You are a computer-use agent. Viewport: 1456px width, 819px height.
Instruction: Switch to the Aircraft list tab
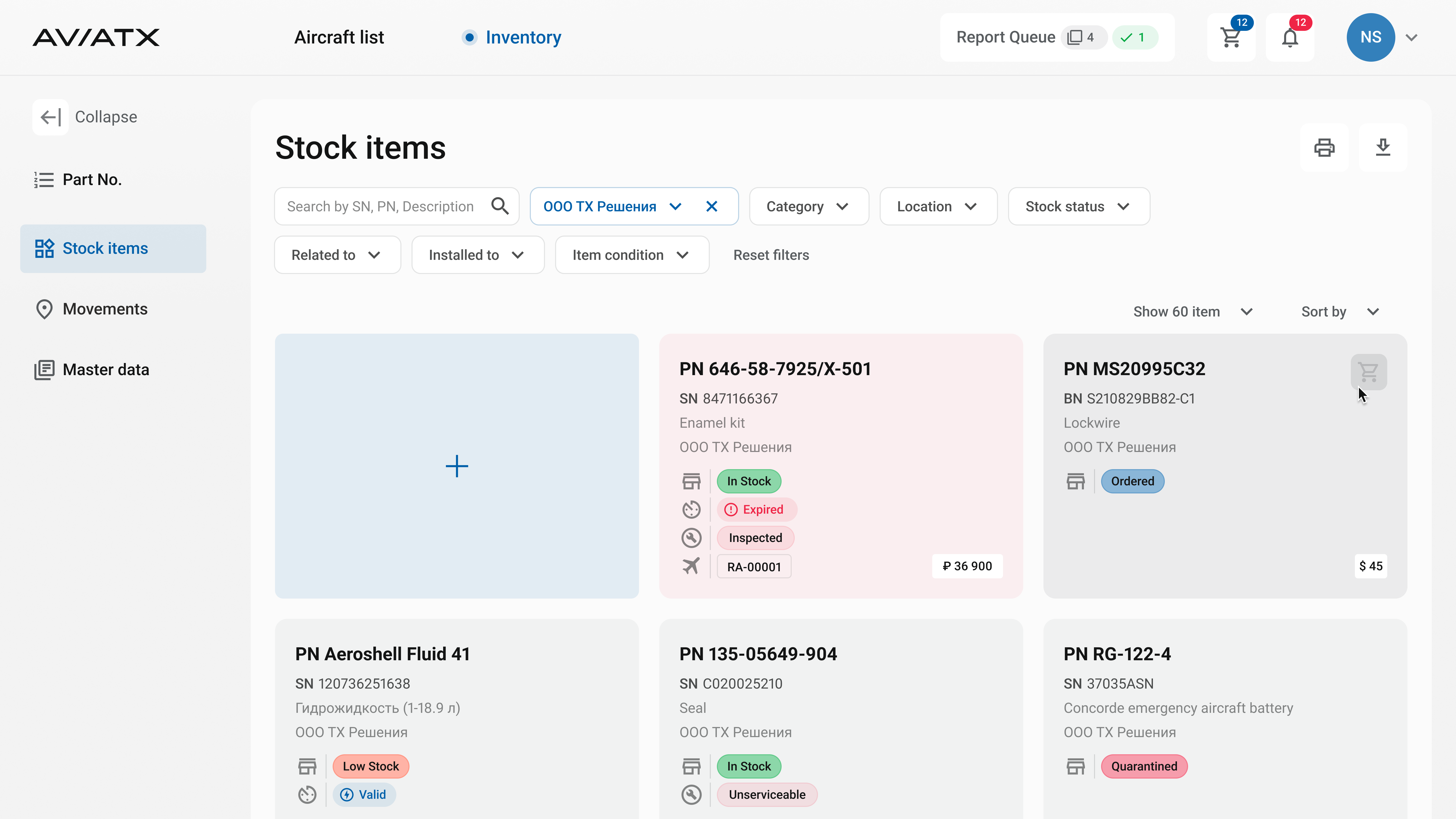[339, 37]
